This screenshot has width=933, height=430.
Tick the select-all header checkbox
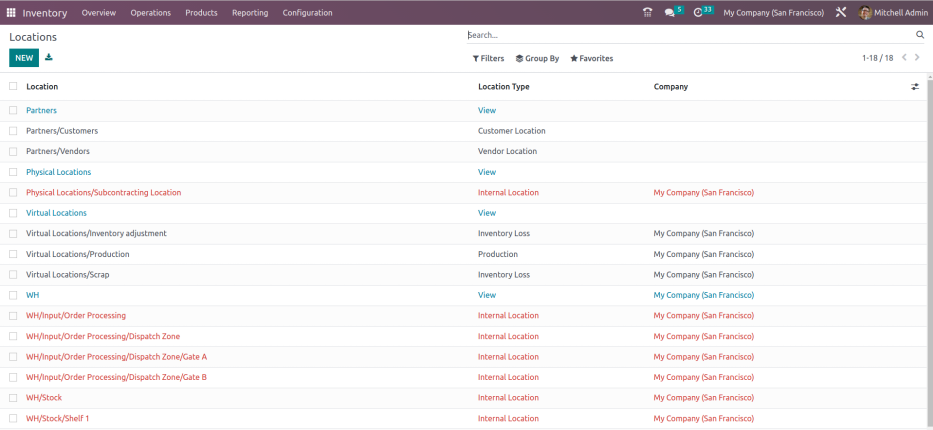13,87
